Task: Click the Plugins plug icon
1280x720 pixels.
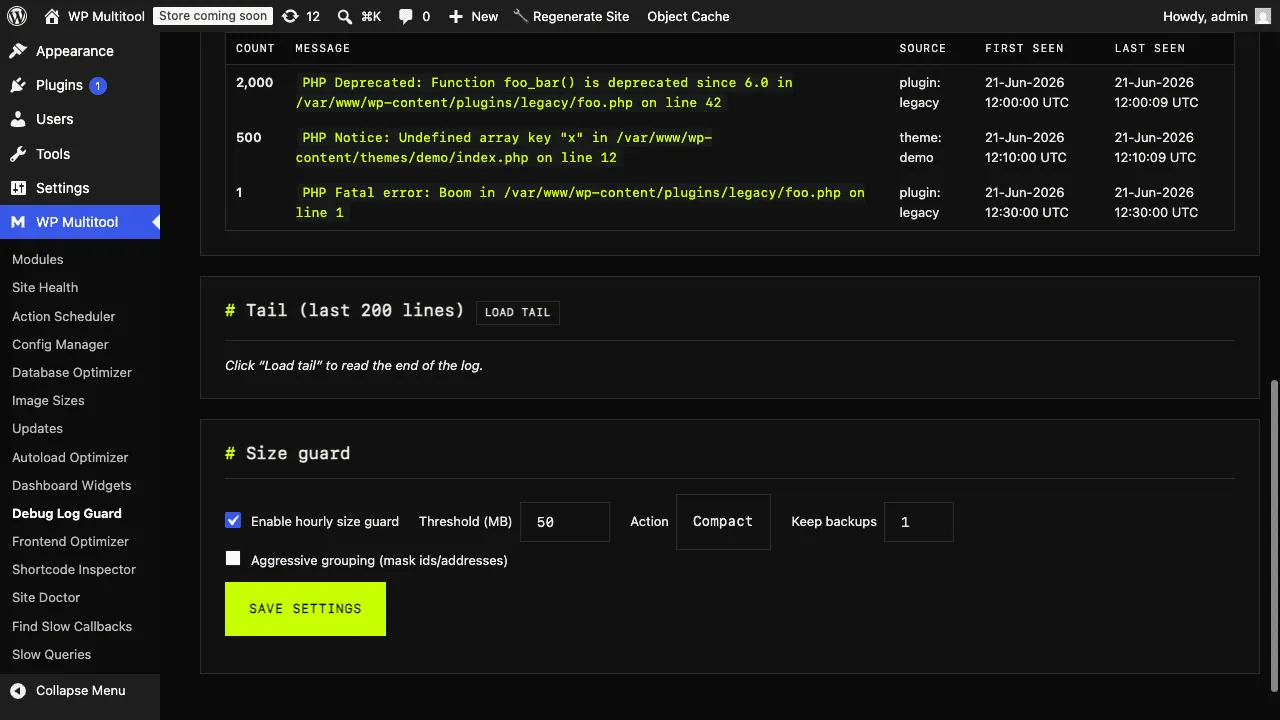Action: (18, 85)
